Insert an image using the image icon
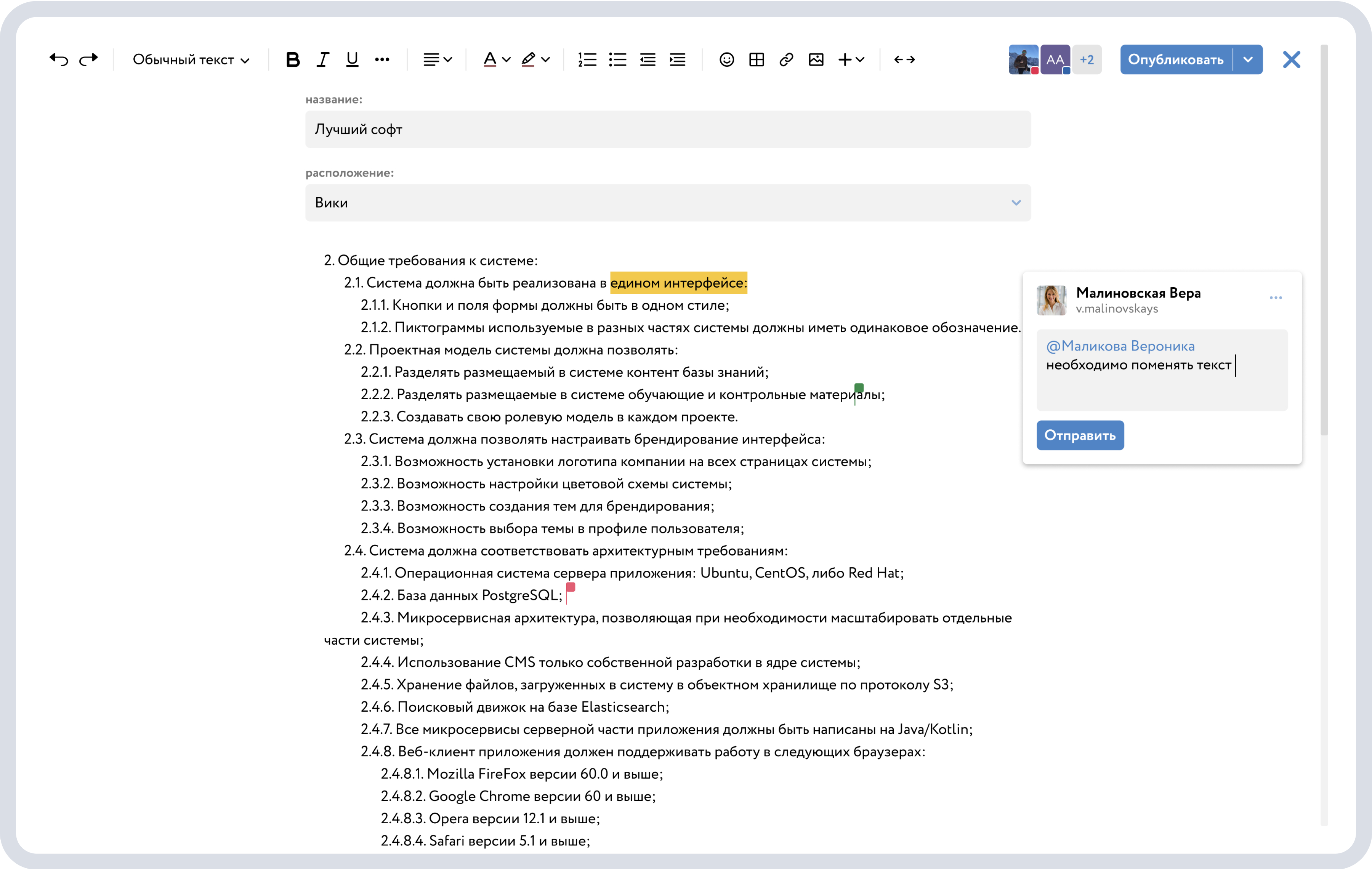Image resolution: width=1372 pixels, height=869 pixels. (x=816, y=59)
